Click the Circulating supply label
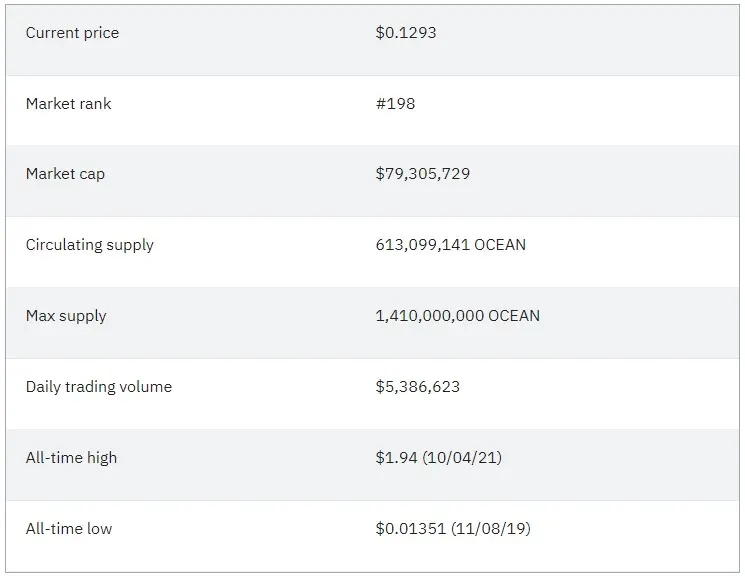 coord(90,245)
